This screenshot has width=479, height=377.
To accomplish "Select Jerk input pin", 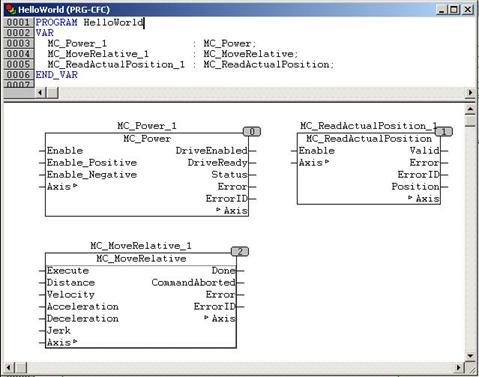I will [x=59, y=331].
